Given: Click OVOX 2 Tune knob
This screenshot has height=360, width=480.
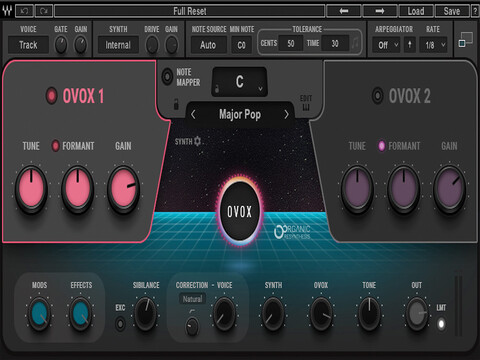Looking at the screenshot, I should coord(357,189).
